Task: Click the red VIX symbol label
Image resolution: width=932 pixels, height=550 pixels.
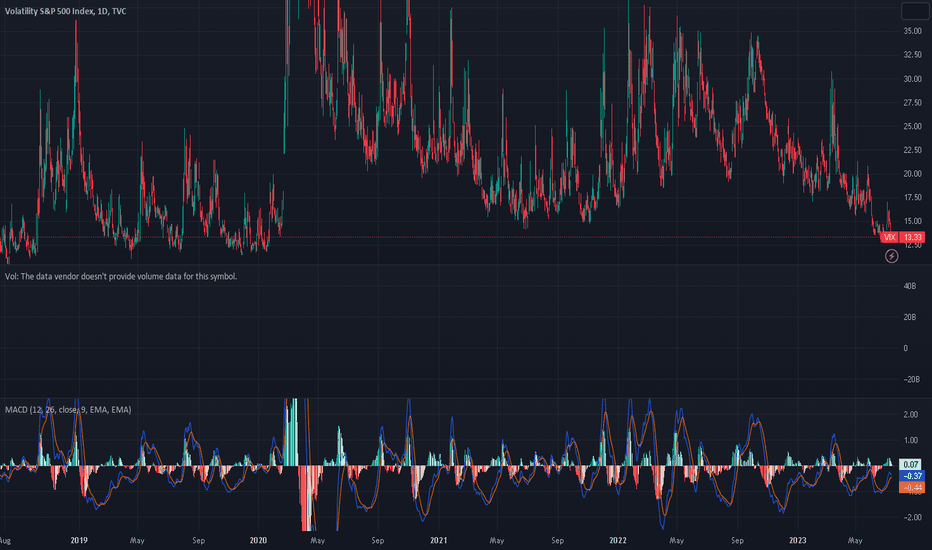Action: tap(889, 237)
